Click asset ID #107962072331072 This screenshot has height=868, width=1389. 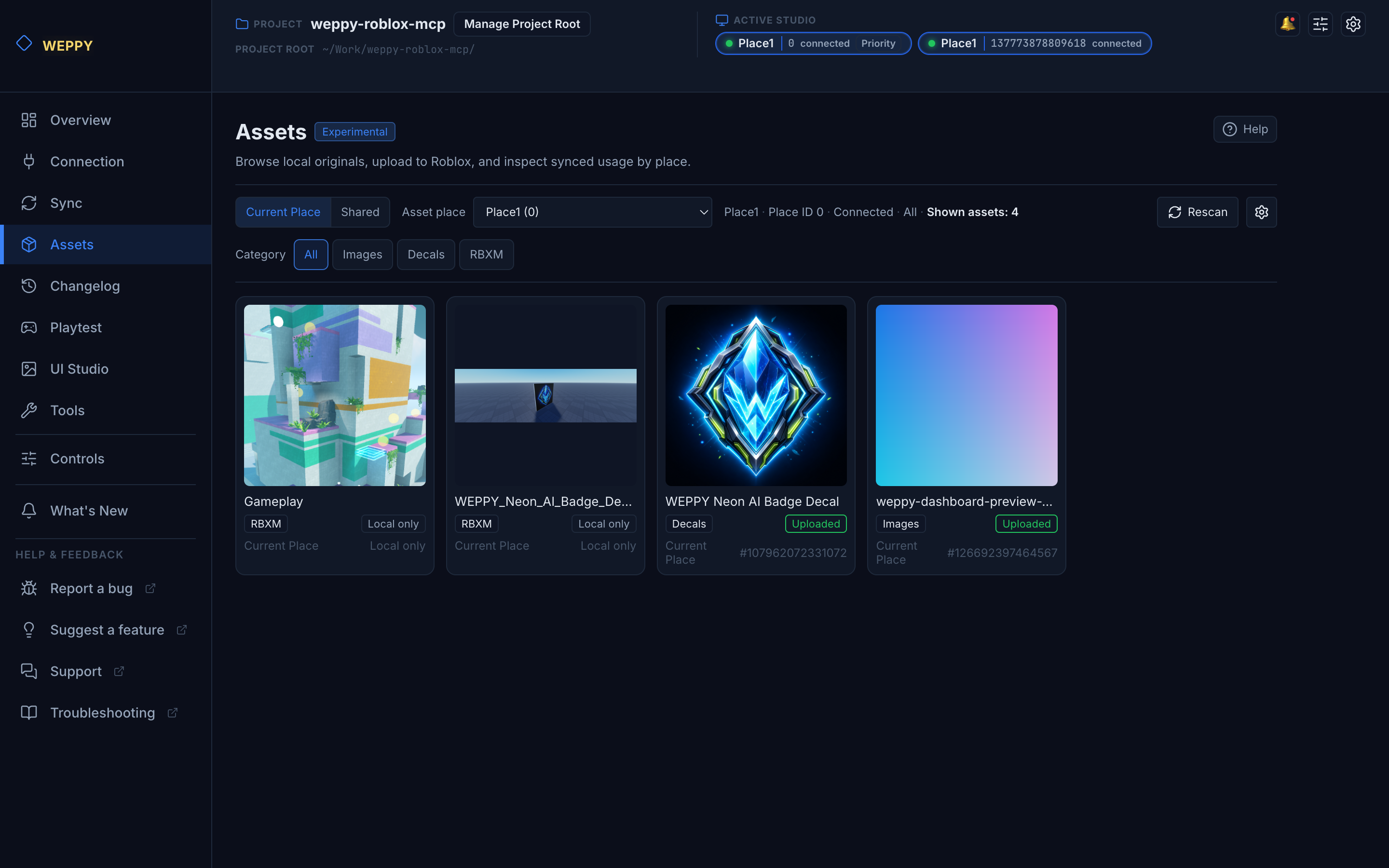click(x=793, y=553)
